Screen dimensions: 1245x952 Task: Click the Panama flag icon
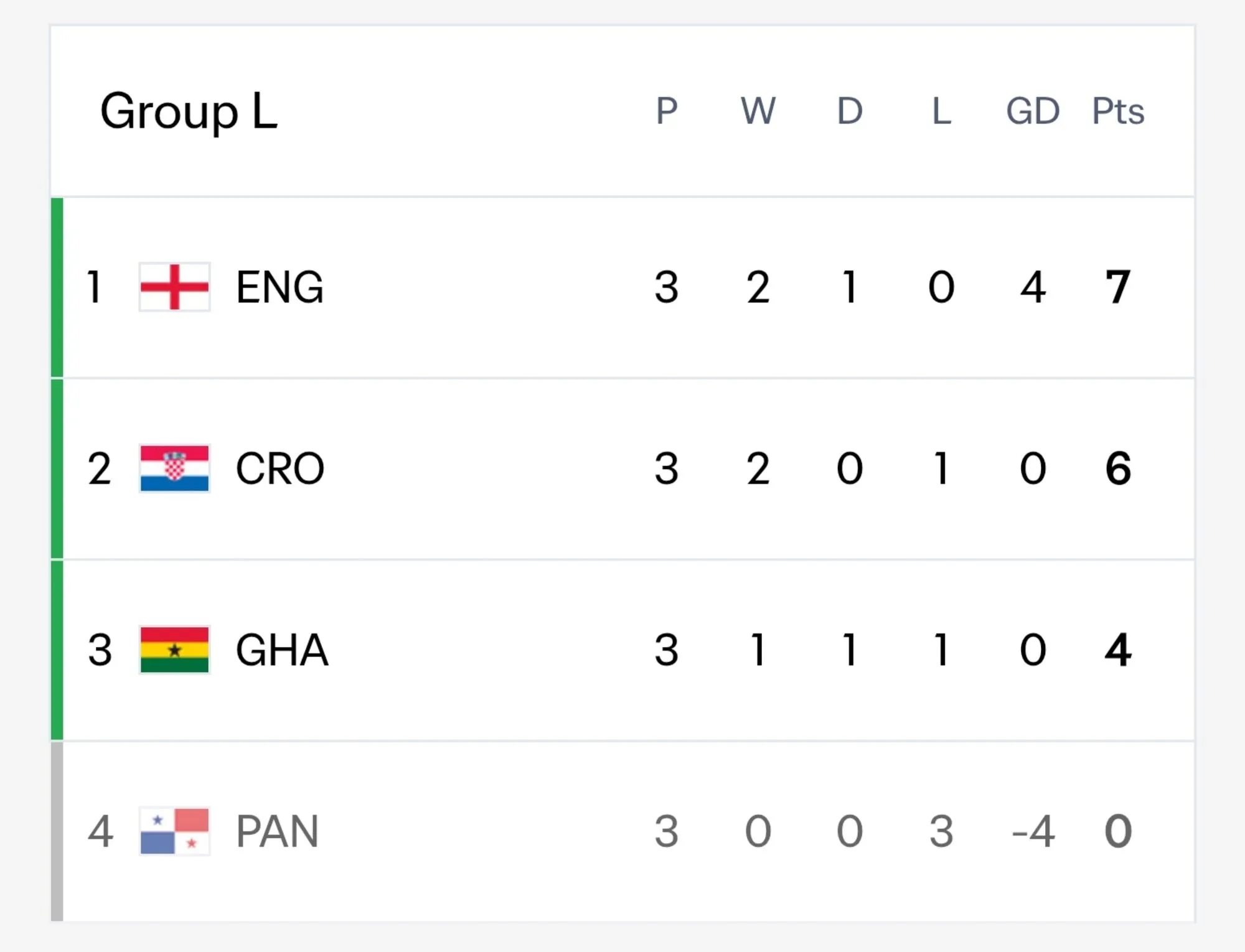(174, 831)
